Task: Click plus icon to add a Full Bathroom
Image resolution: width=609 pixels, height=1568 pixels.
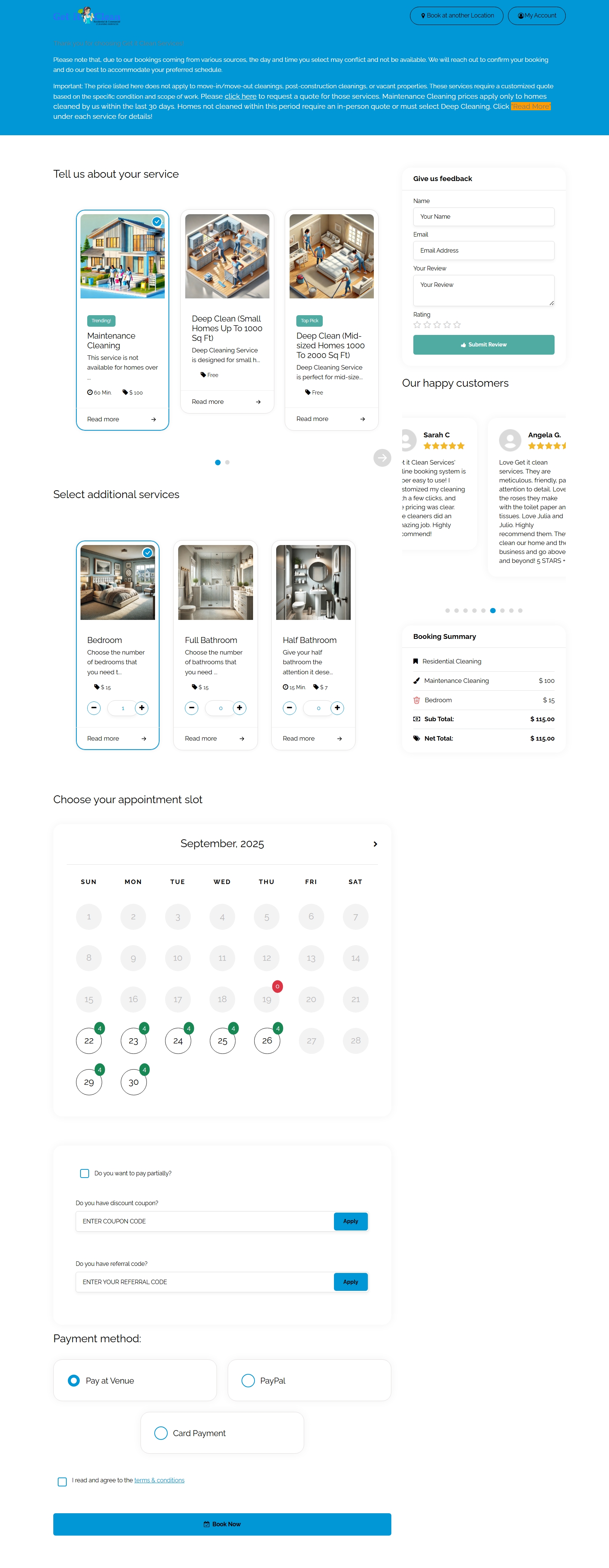Action: pos(239,707)
